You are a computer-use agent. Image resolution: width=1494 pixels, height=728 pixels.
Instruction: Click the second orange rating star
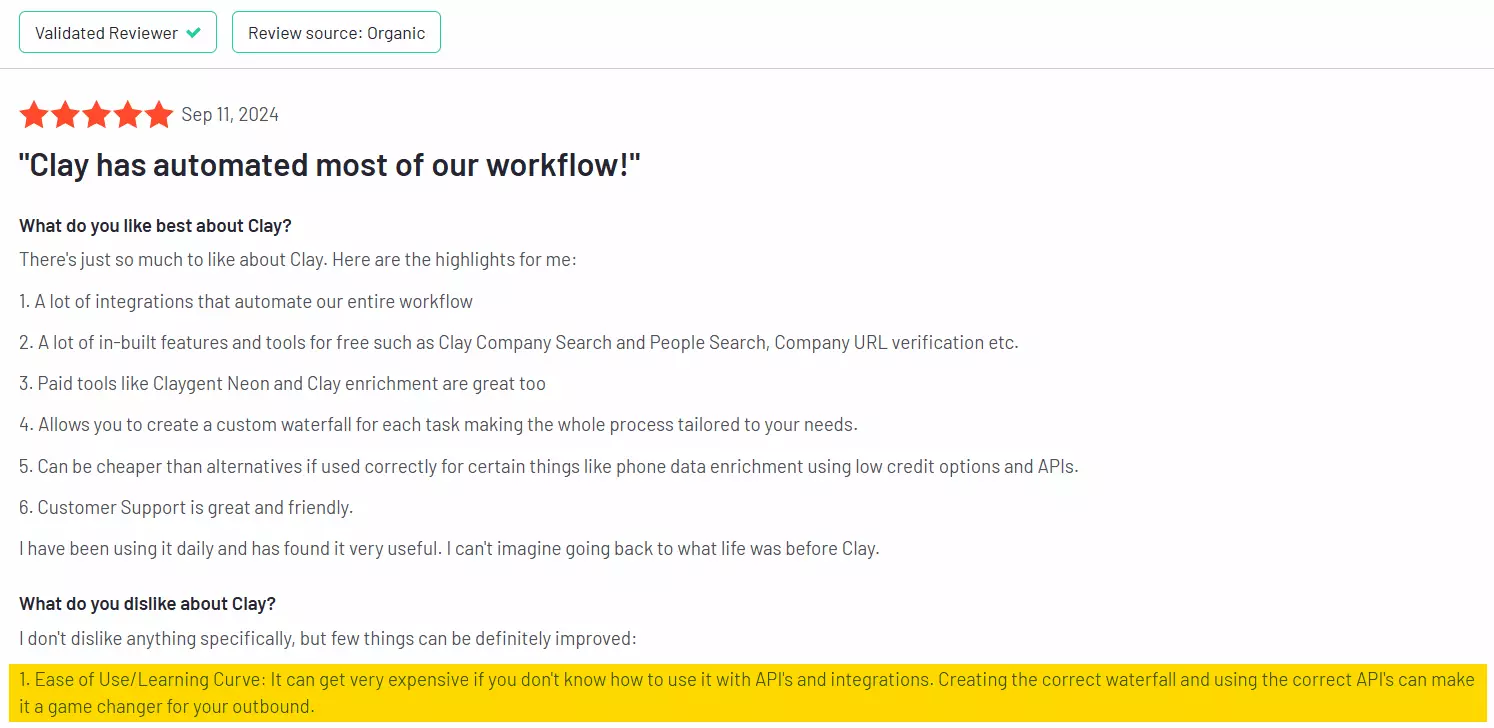[x=65, y=115]
